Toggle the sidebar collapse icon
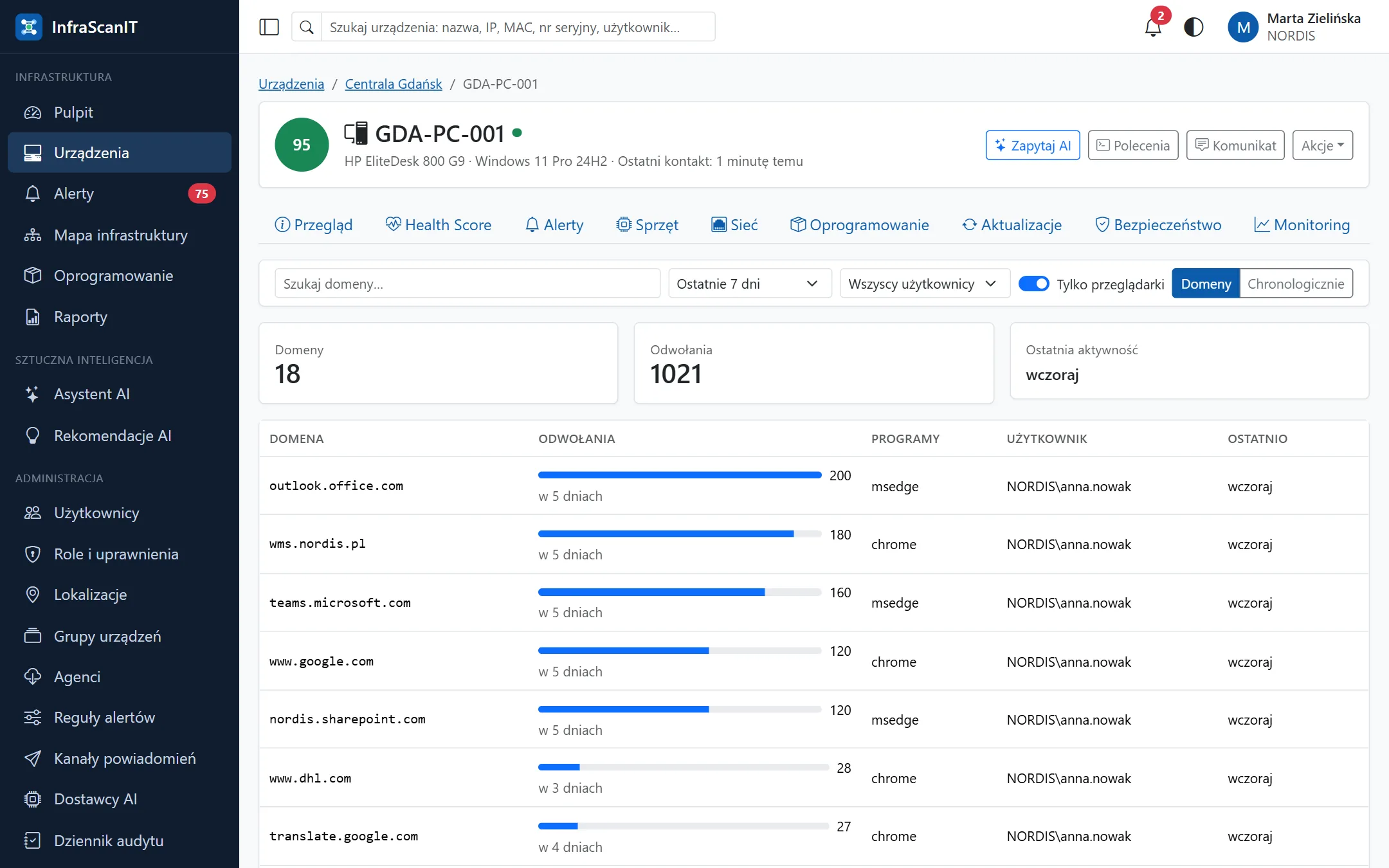Image resolution: width=1389 pixels, height=868 pixels. pyautogui.click(x=269, y=27)
